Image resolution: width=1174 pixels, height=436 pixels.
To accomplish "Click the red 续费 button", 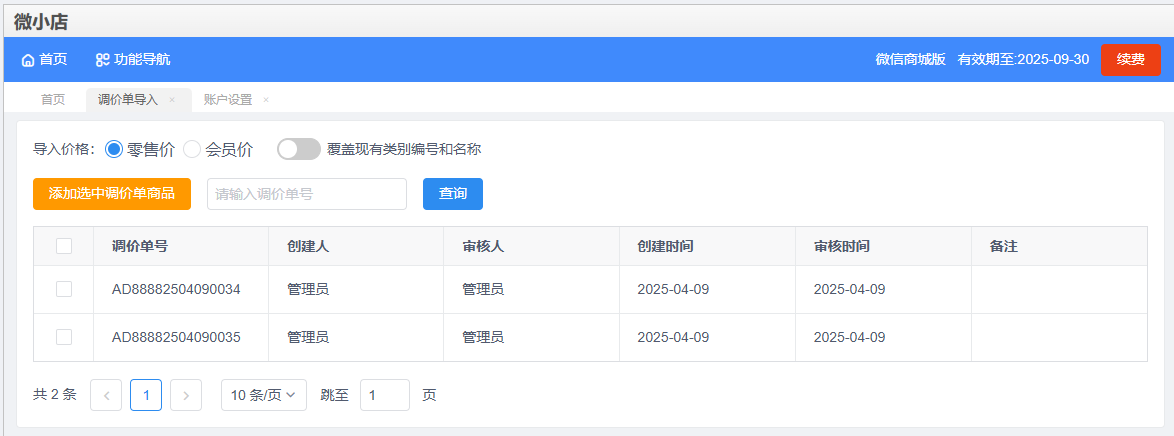I will pos(1131,60).
